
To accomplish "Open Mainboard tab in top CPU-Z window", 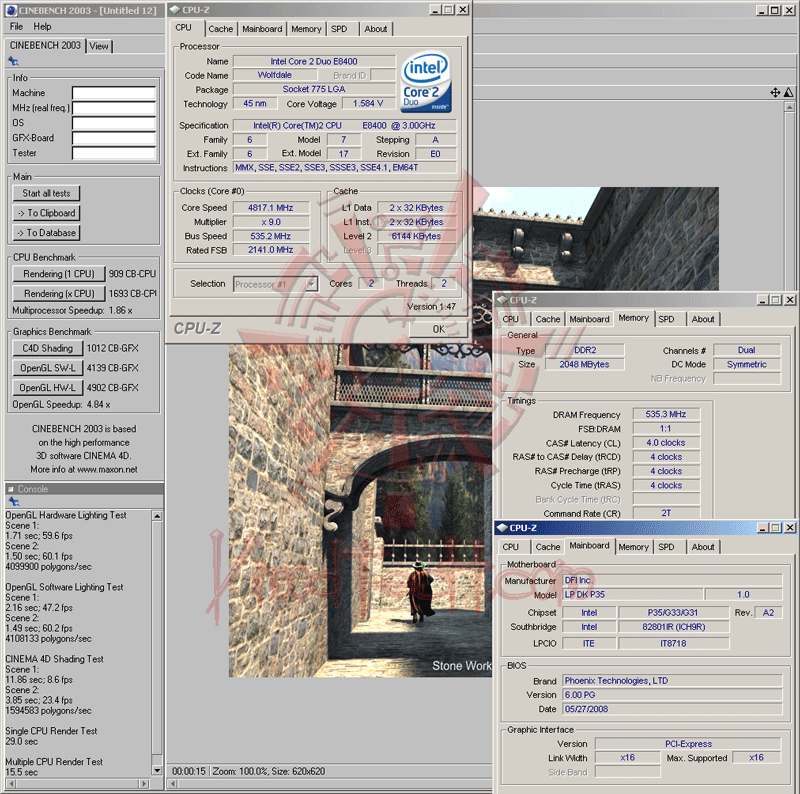I will coord(262,29).
